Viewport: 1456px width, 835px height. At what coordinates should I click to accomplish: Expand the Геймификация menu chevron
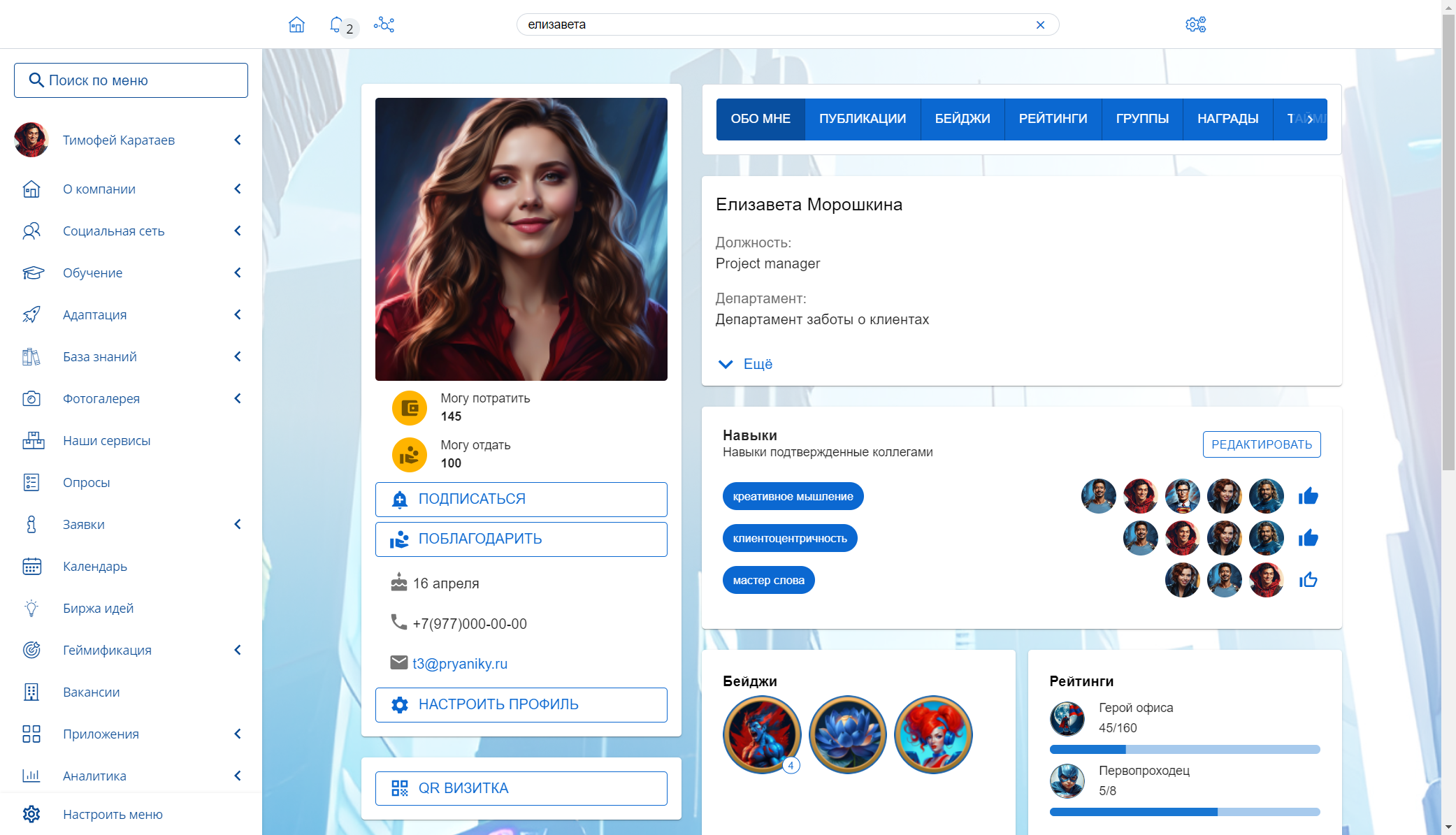pyautogui.click(x=238, y=651)
